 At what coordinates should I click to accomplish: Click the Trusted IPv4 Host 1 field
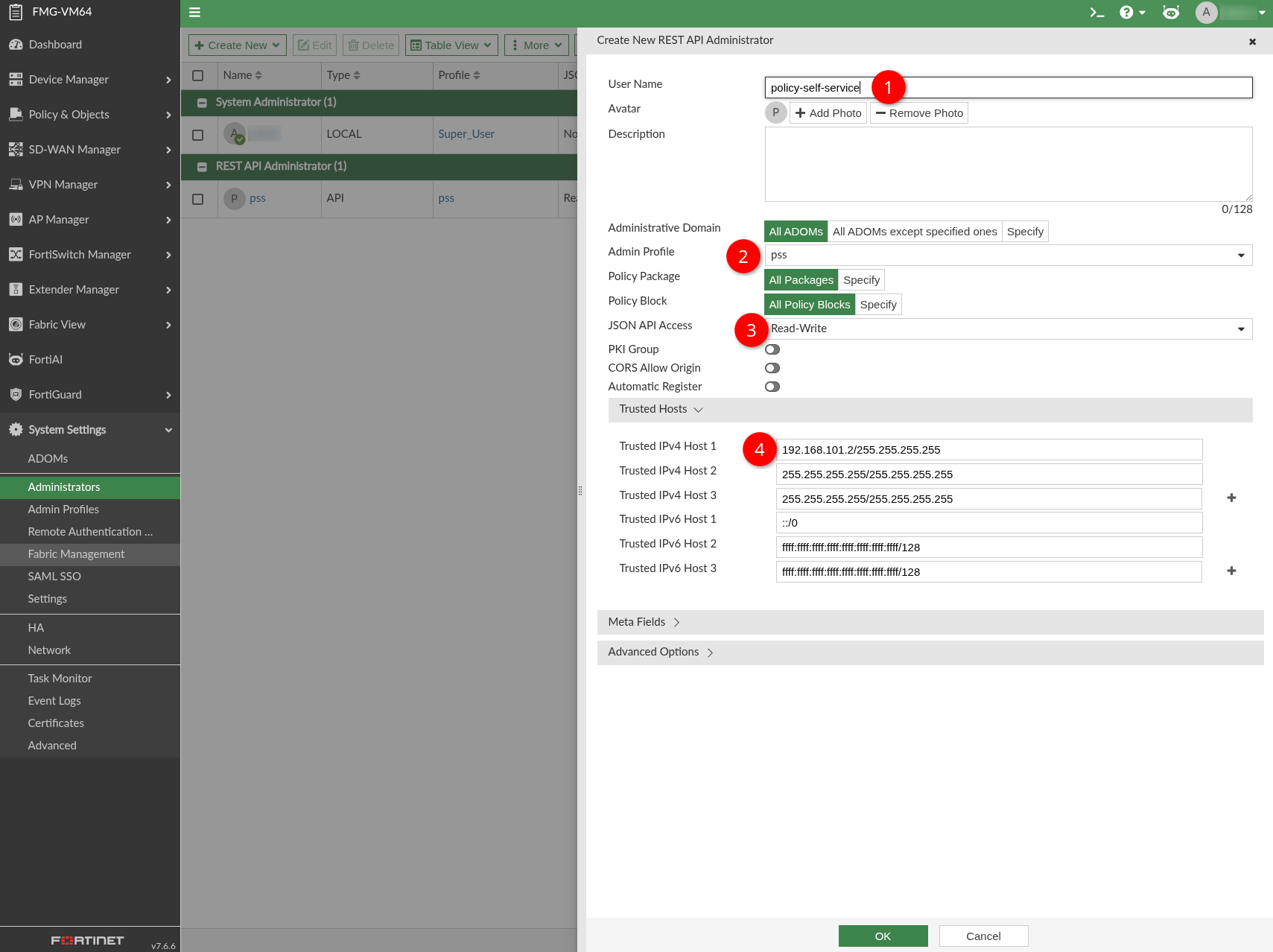[x=989, y=450]
